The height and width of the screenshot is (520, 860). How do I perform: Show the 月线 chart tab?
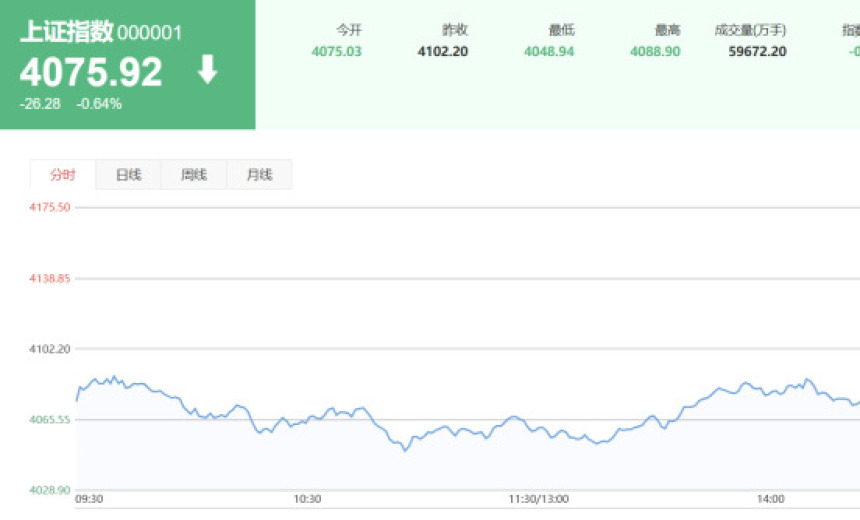click(x=259, y=175)
